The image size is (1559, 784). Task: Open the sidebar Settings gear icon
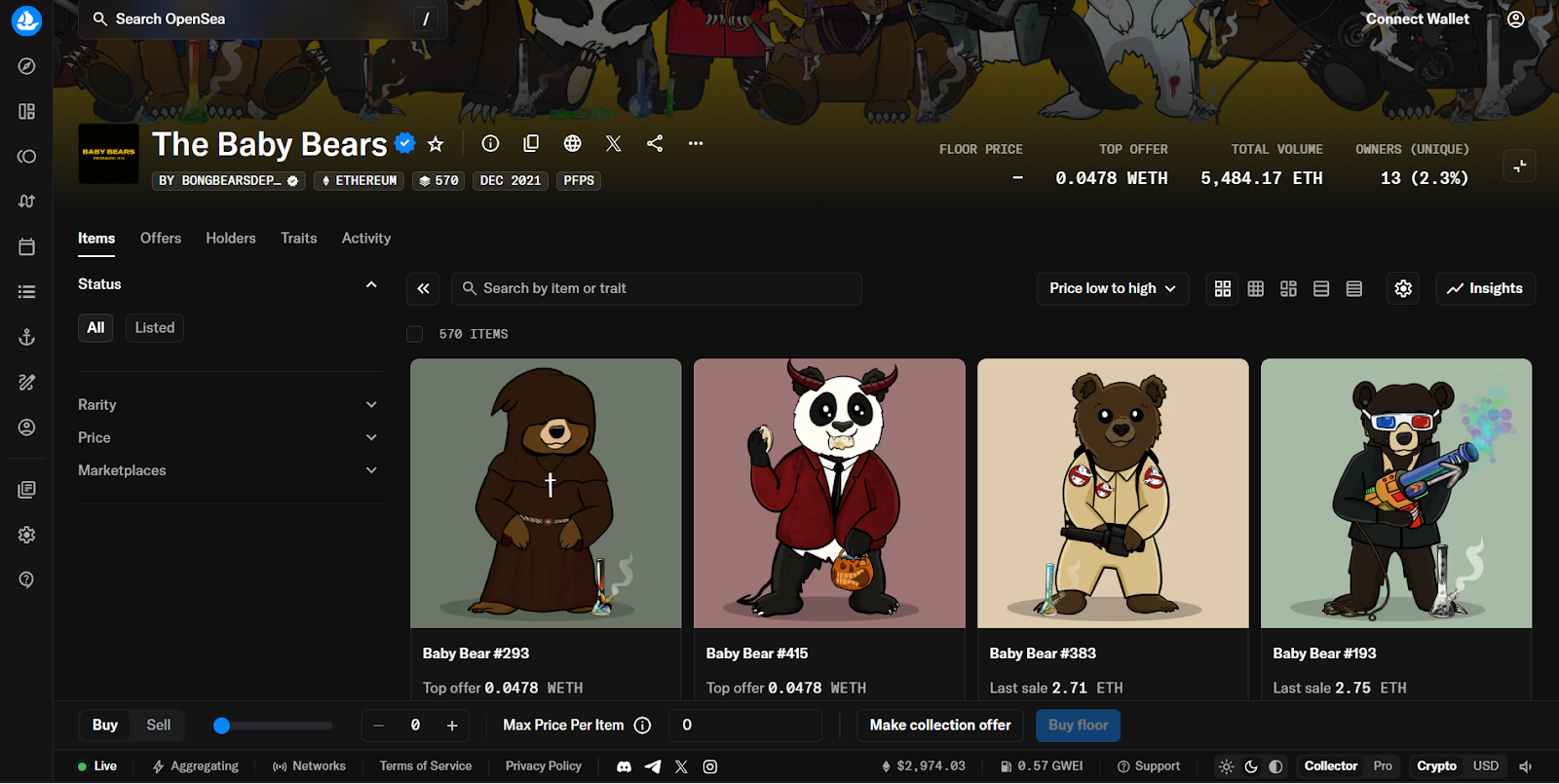pos(26,535)
